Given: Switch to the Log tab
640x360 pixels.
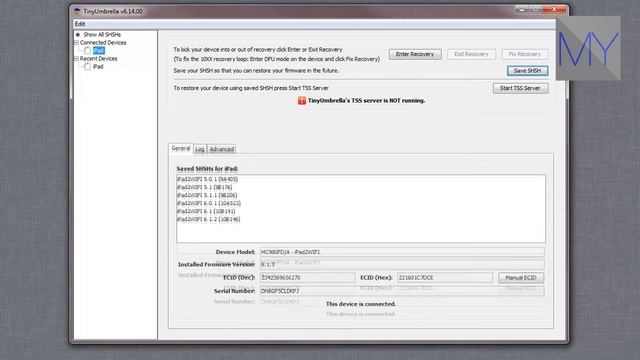Looking at the screenshot, I should coord(200,149).
